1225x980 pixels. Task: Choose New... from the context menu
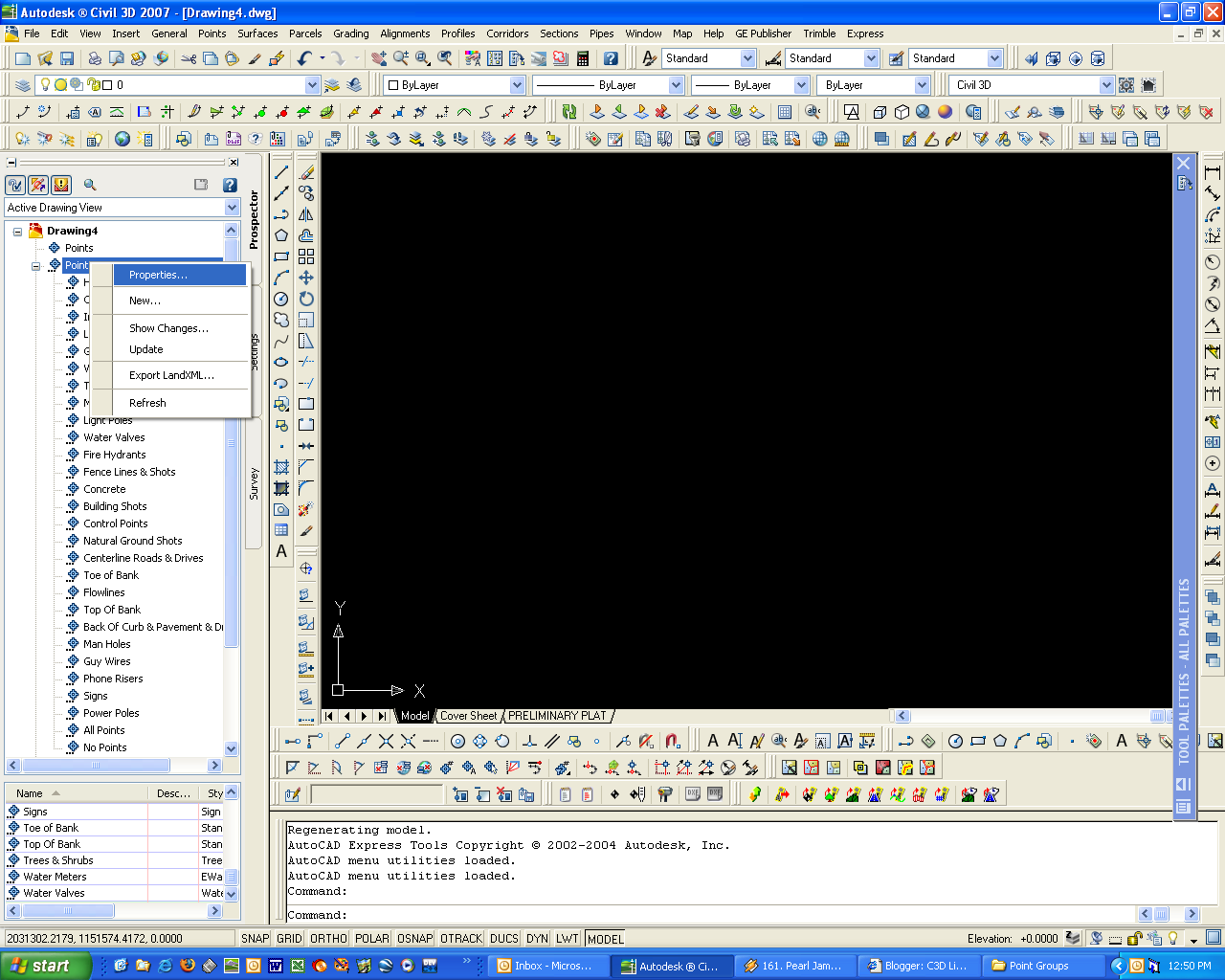(x=180, y=301)
